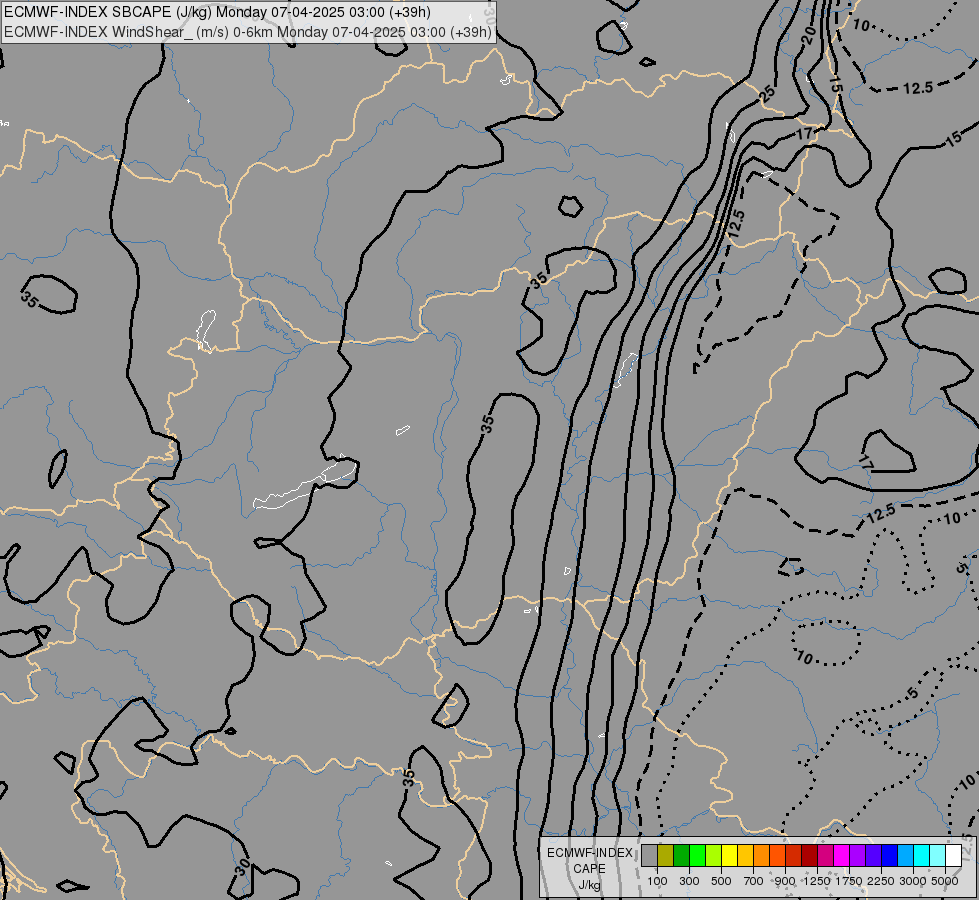
Task: Click the ECMWF-INDEX label inside the legend
Action: [589, 853]
